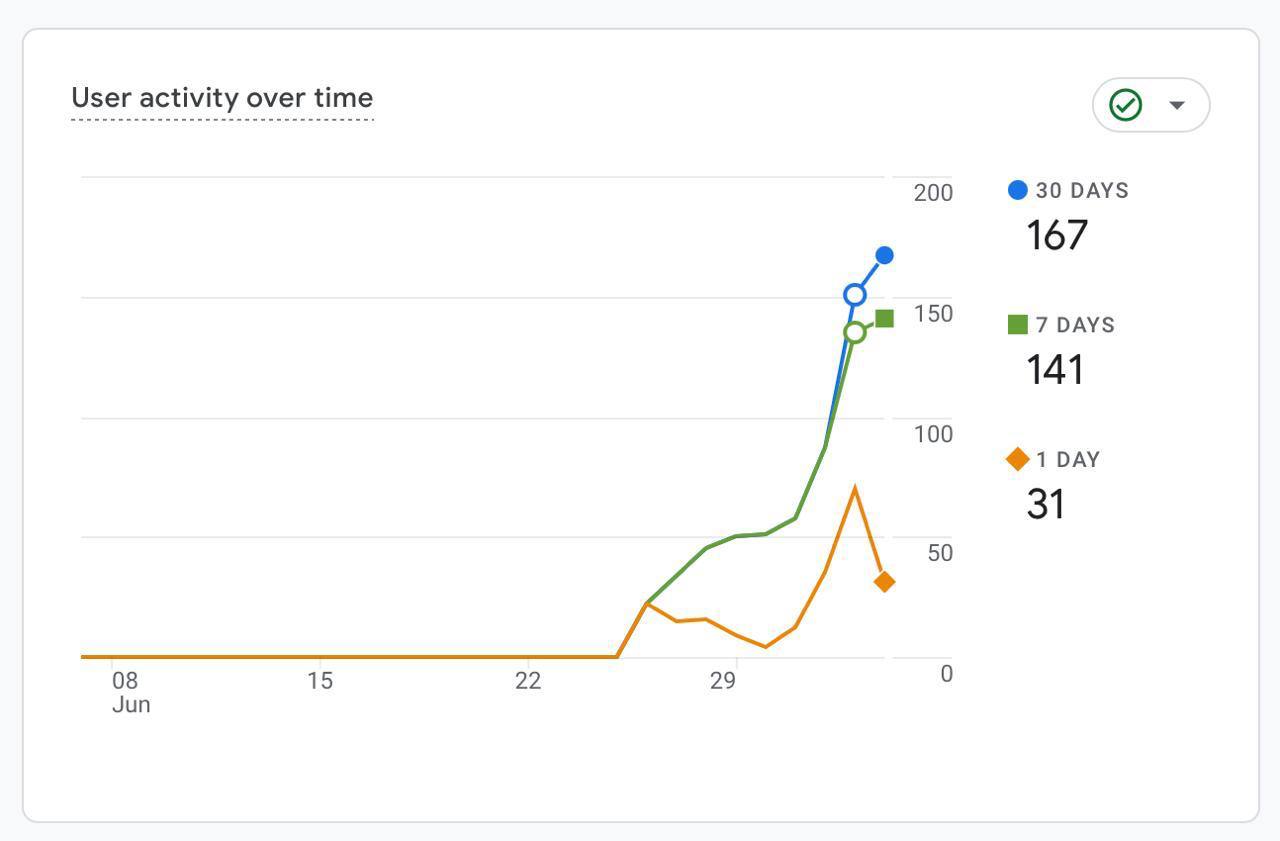Click the green square 7 DAYS legend icon
This screenshot has height=841, width=1280.
point(1018,324)
